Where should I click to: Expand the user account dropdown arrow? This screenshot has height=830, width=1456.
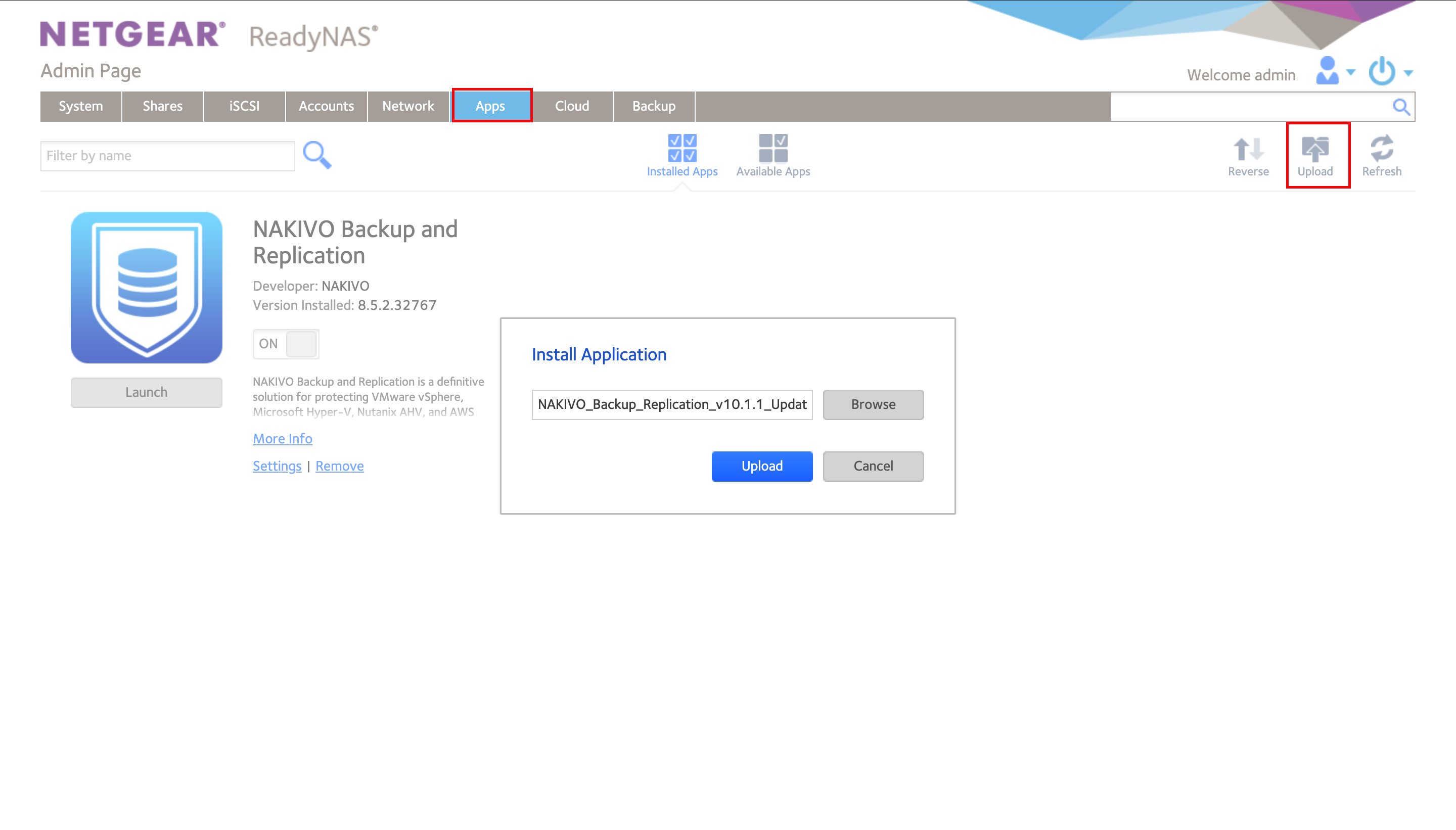(x=1351, y=72)
